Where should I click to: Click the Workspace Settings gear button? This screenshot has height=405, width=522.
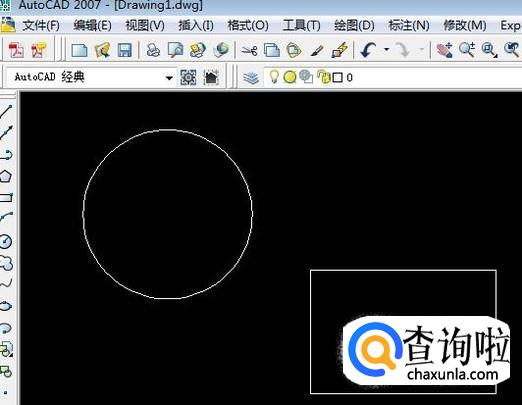(188, 78)
